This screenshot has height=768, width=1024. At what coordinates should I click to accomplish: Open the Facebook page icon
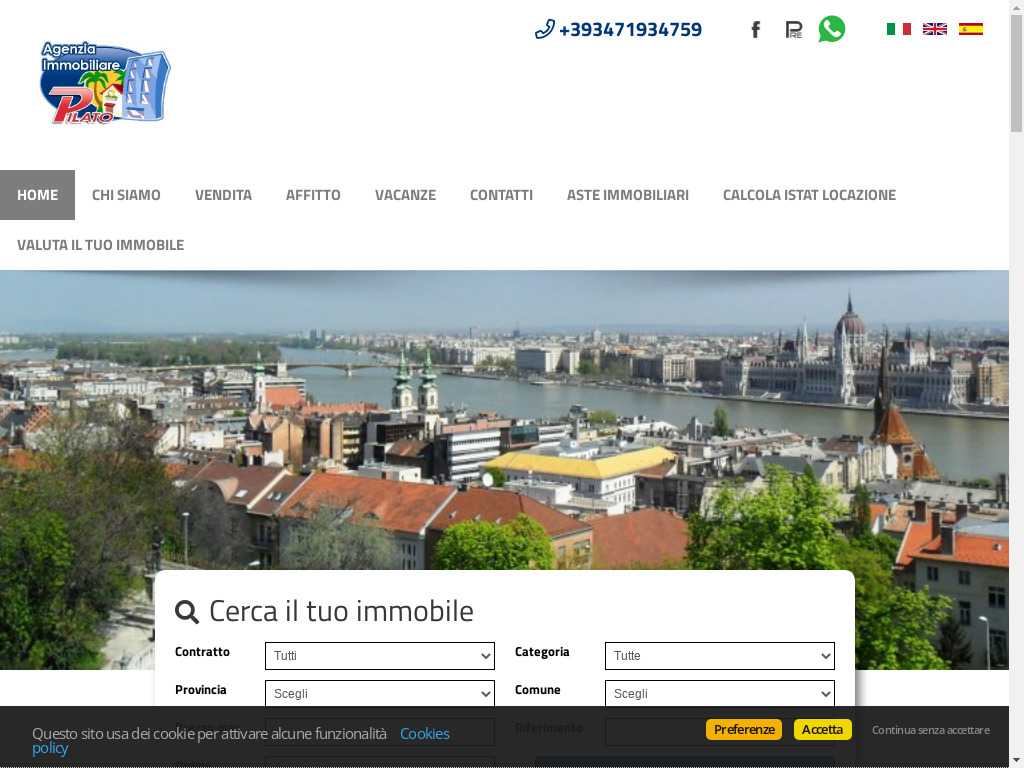[x=756, y=29]
